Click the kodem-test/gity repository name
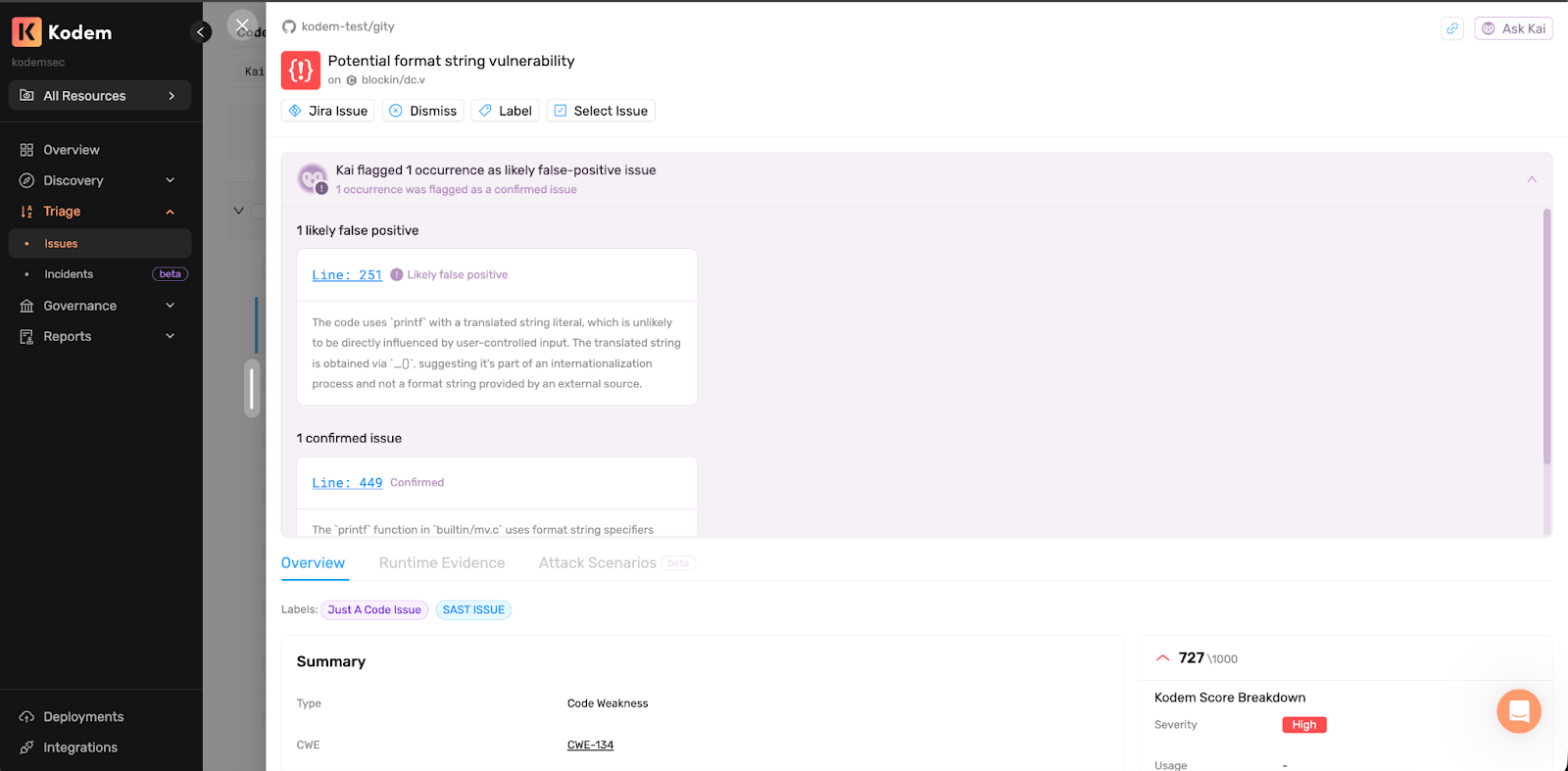1568x771 pixels. tap(348, 27)
